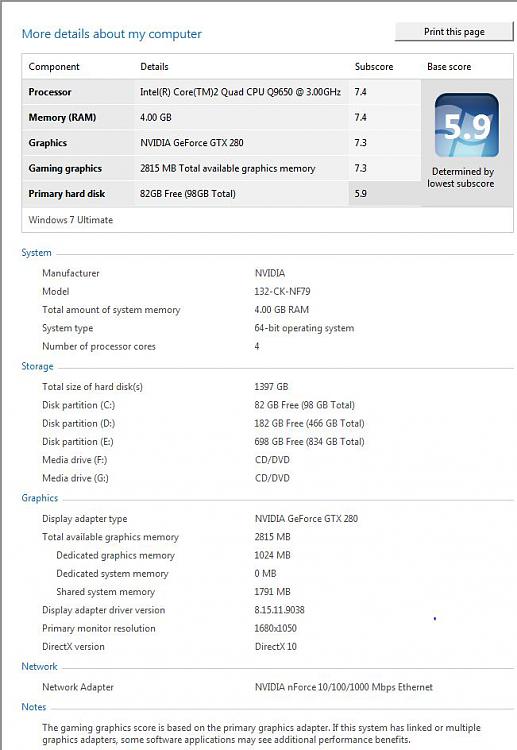Click the Print this page button

(x=454, y=32)
